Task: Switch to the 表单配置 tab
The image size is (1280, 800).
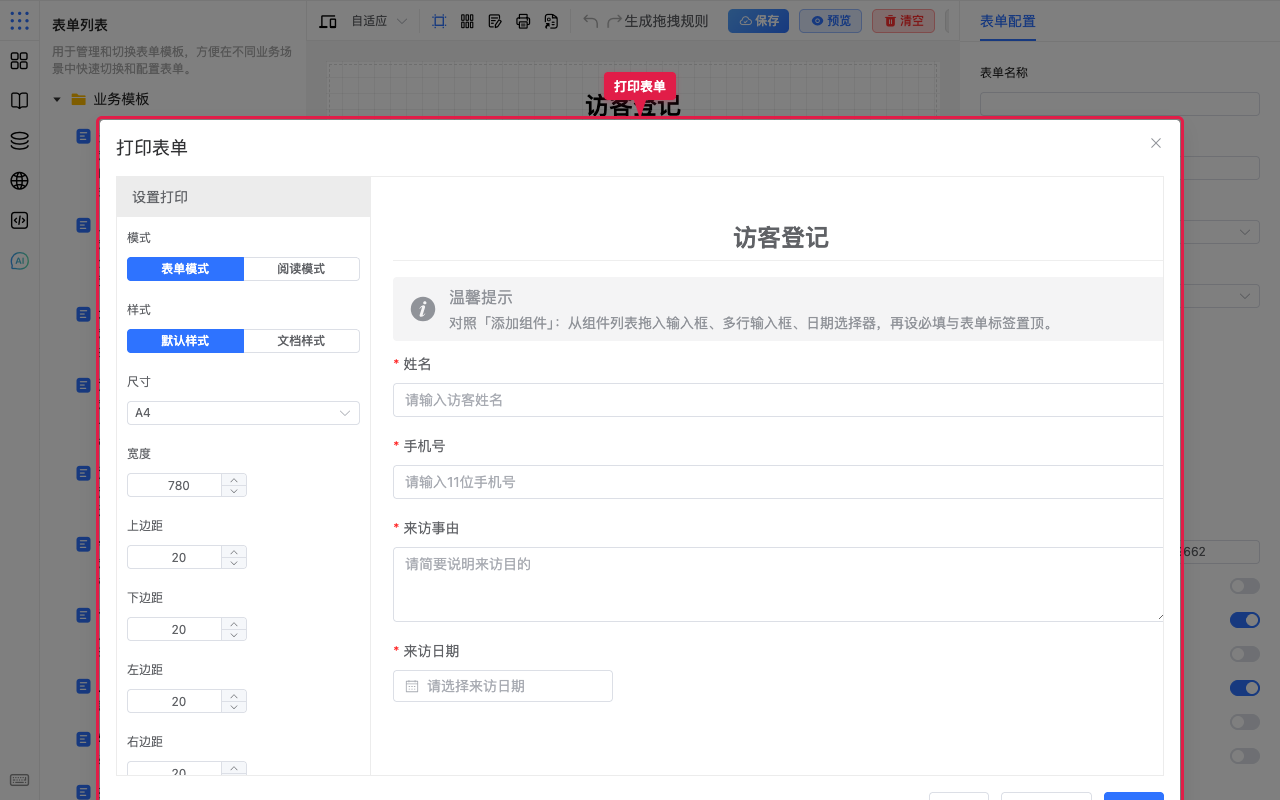Action: (x=1007, y=21)
